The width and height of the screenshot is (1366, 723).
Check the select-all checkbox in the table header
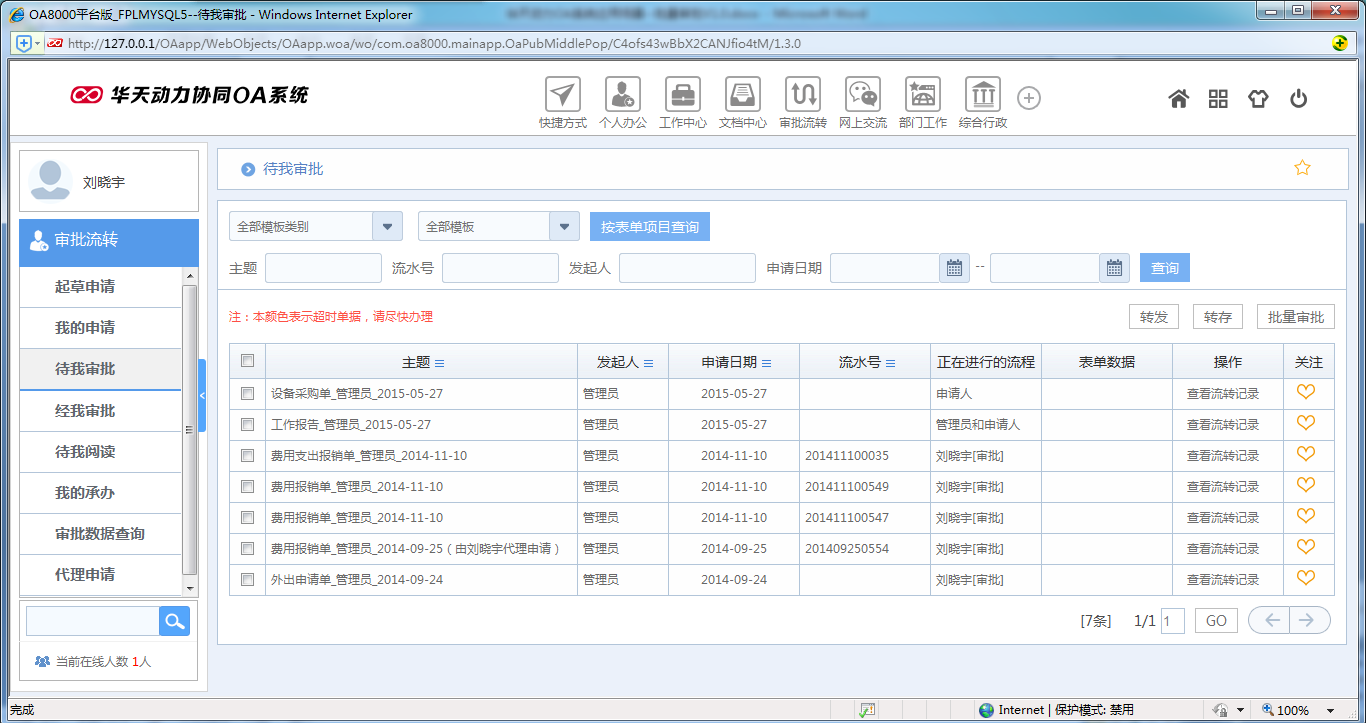click(246, 361)
